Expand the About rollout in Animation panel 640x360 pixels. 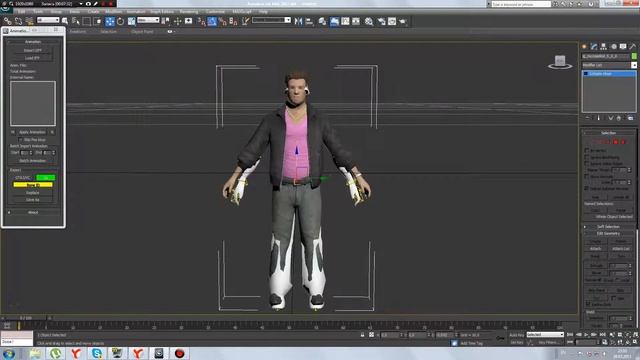pos(33,212)
